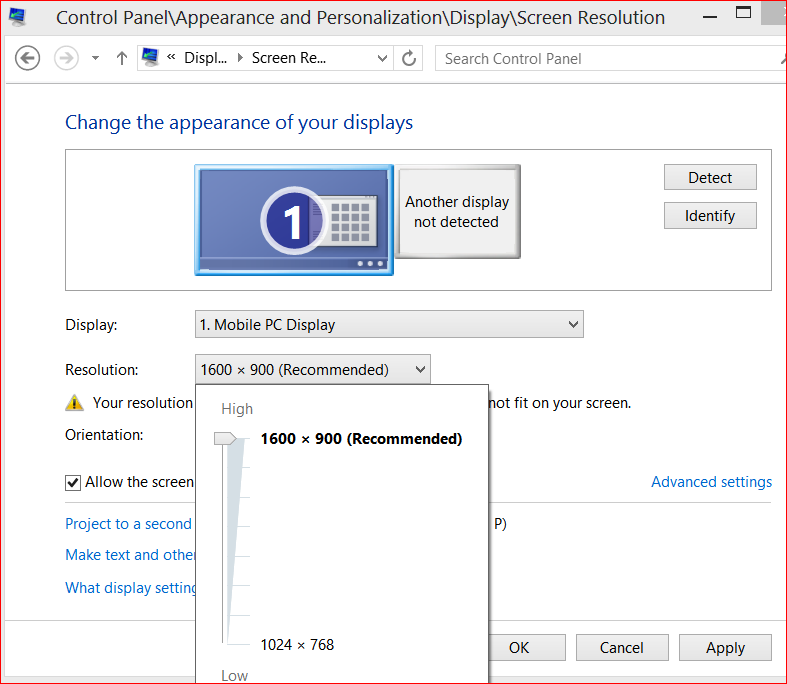Open Advanced settings link
Image resolution: width=787 pixels, height=684 pixels.
[711, 482]
